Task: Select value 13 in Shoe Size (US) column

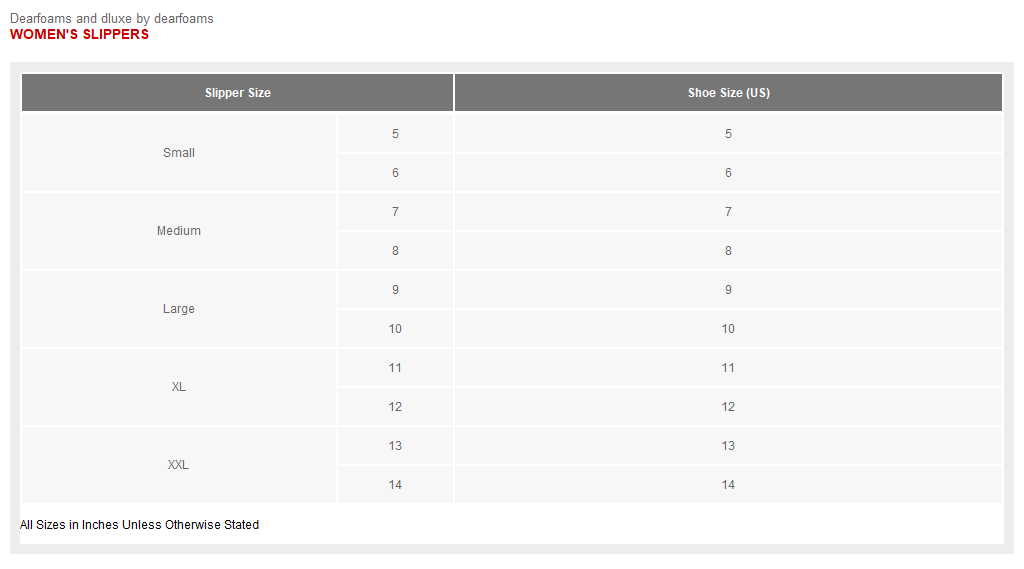Action: (x=728, y=446)
